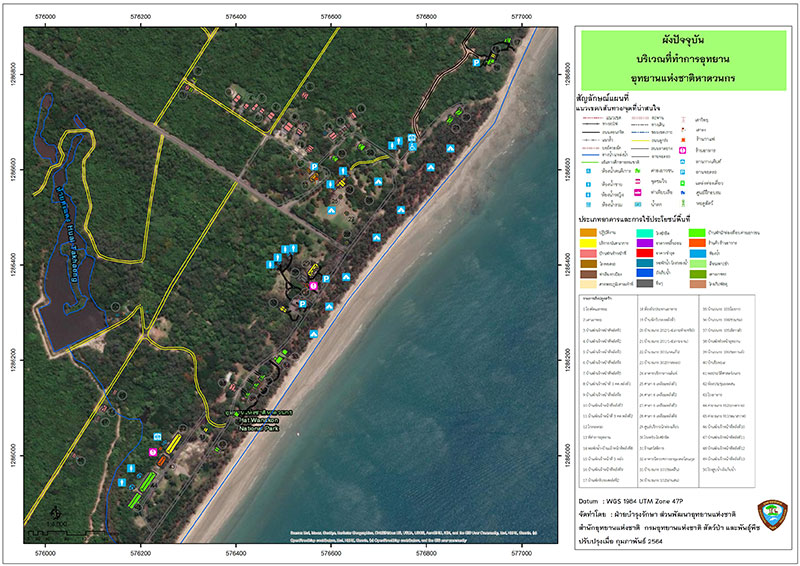The width and height of the screenshot is (800, 566).
Task: Open the numbered building list table
Action: click(x=667, y=391)
